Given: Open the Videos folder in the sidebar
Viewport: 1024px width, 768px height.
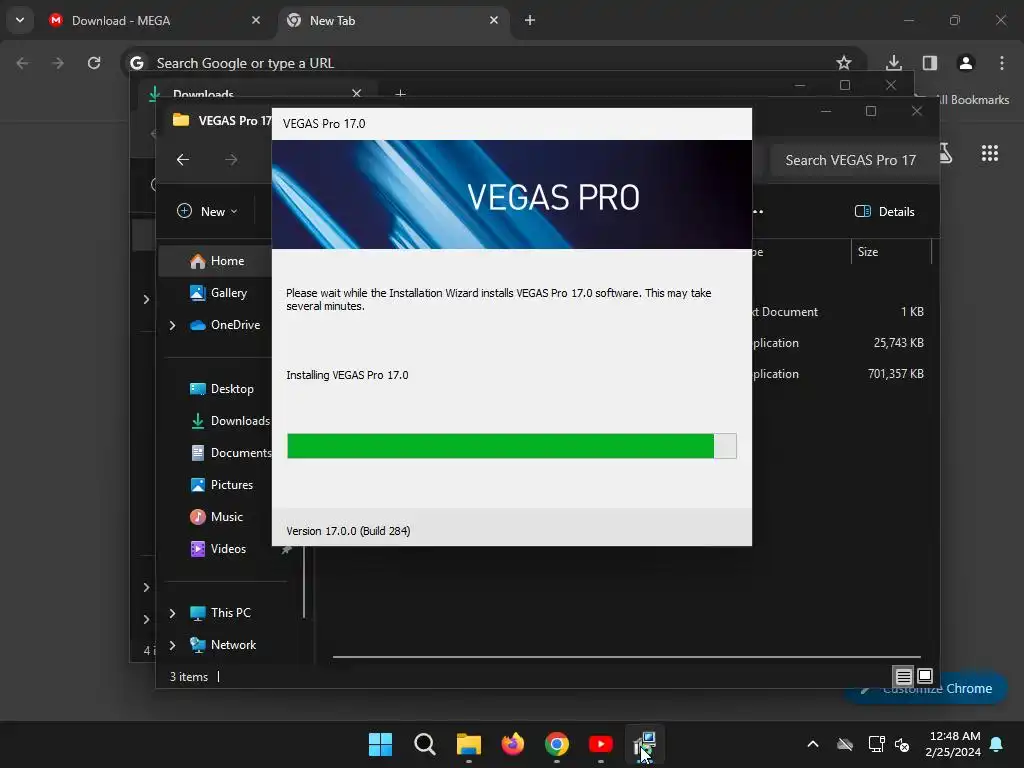Looking at the screenshot, I should pos(217,549).
